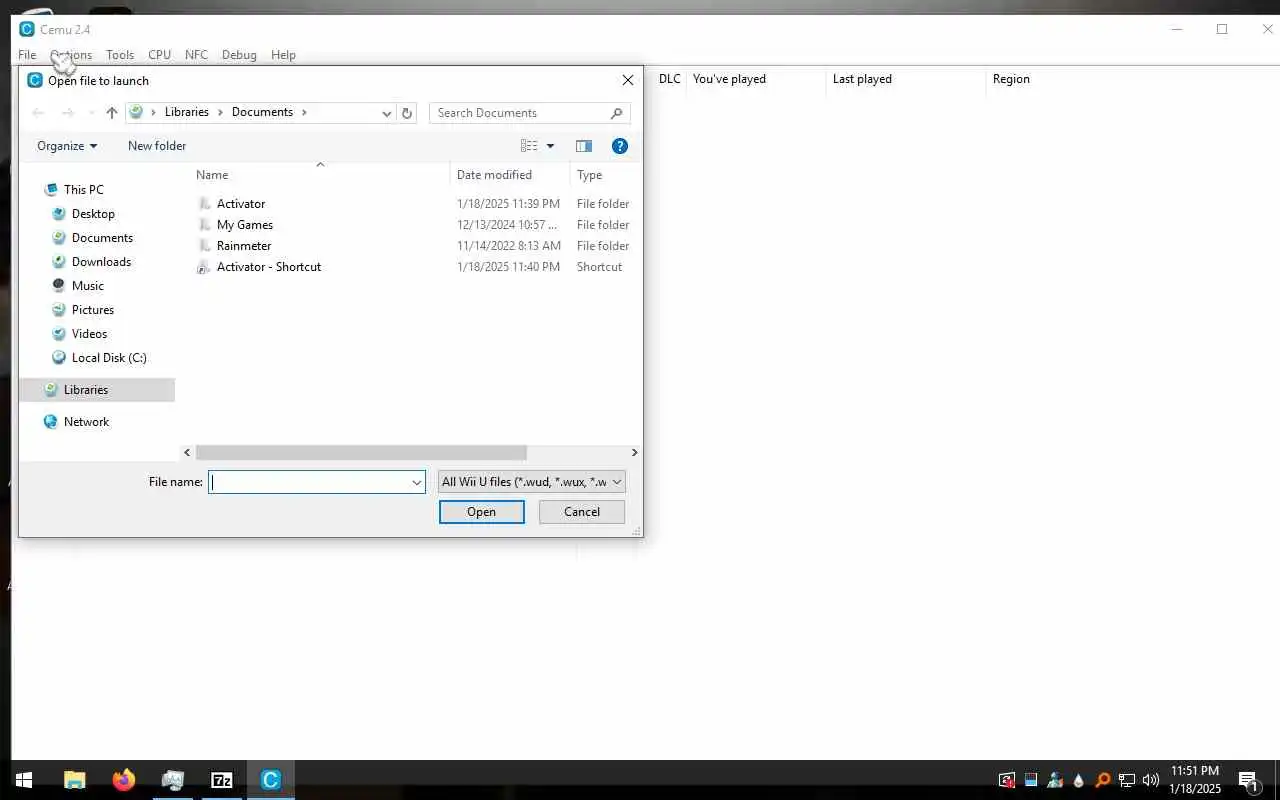
Task: Open the Options menu in Cemu
Action: 71,55
